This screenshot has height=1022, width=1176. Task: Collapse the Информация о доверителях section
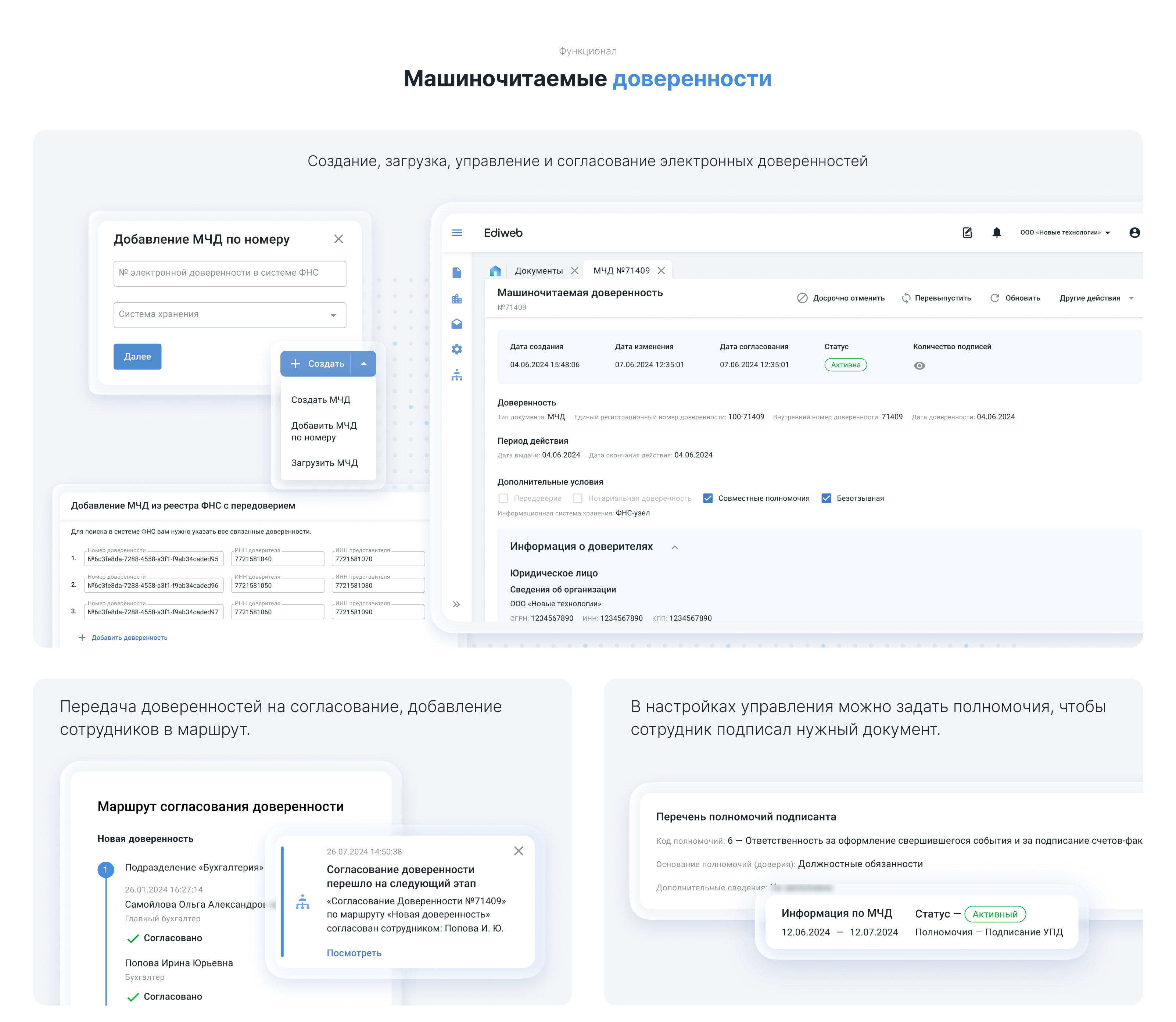(x=675, y=547)
